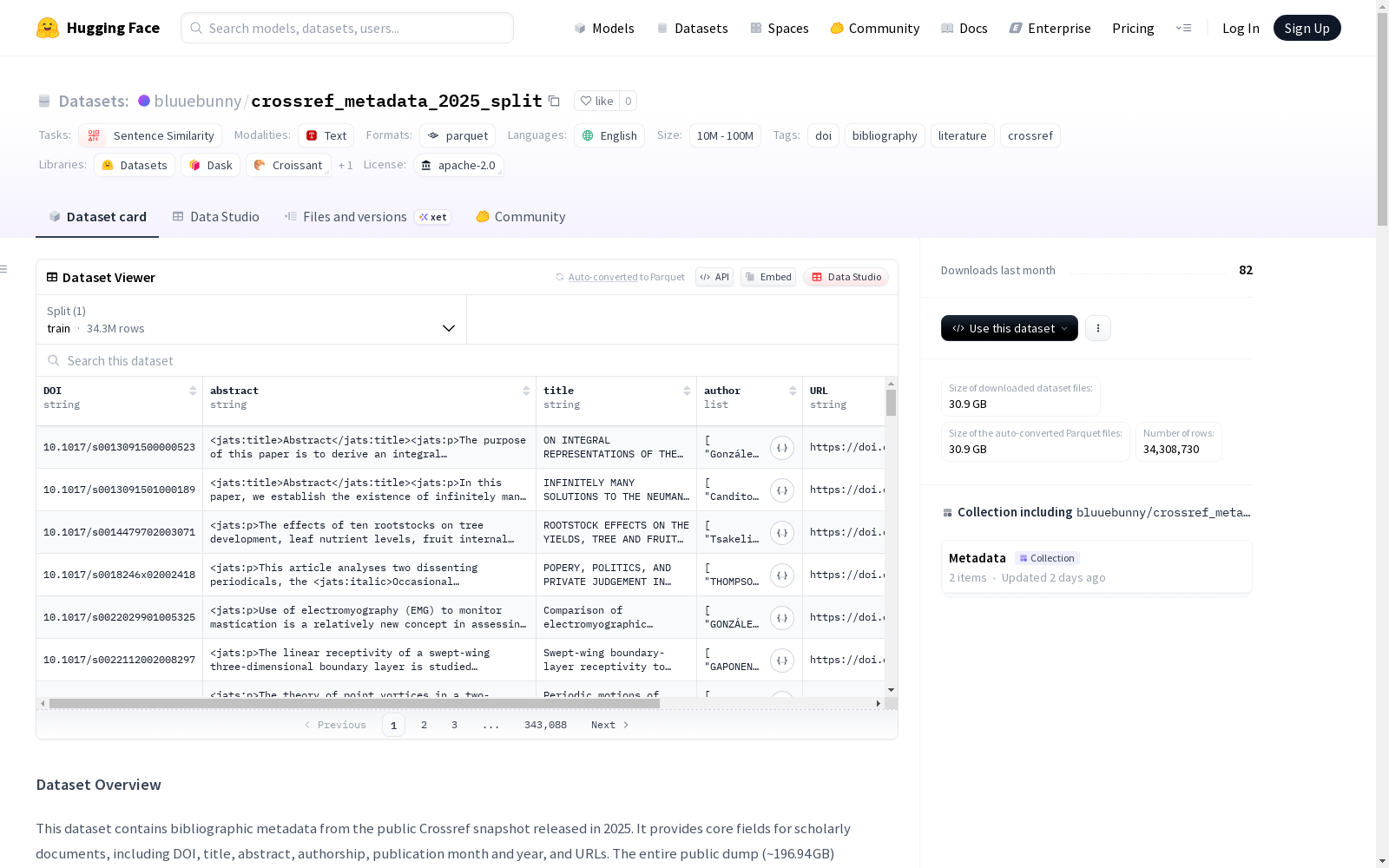Click the Log In link
The width and height of the screenshot is (1389, 868).
coord(1241,28)
